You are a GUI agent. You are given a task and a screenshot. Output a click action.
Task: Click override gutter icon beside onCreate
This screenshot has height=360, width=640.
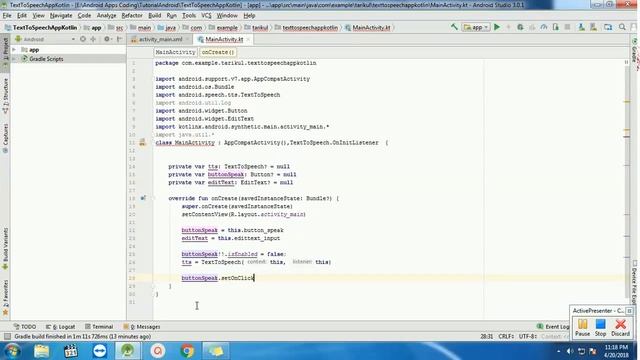(143, 198)
